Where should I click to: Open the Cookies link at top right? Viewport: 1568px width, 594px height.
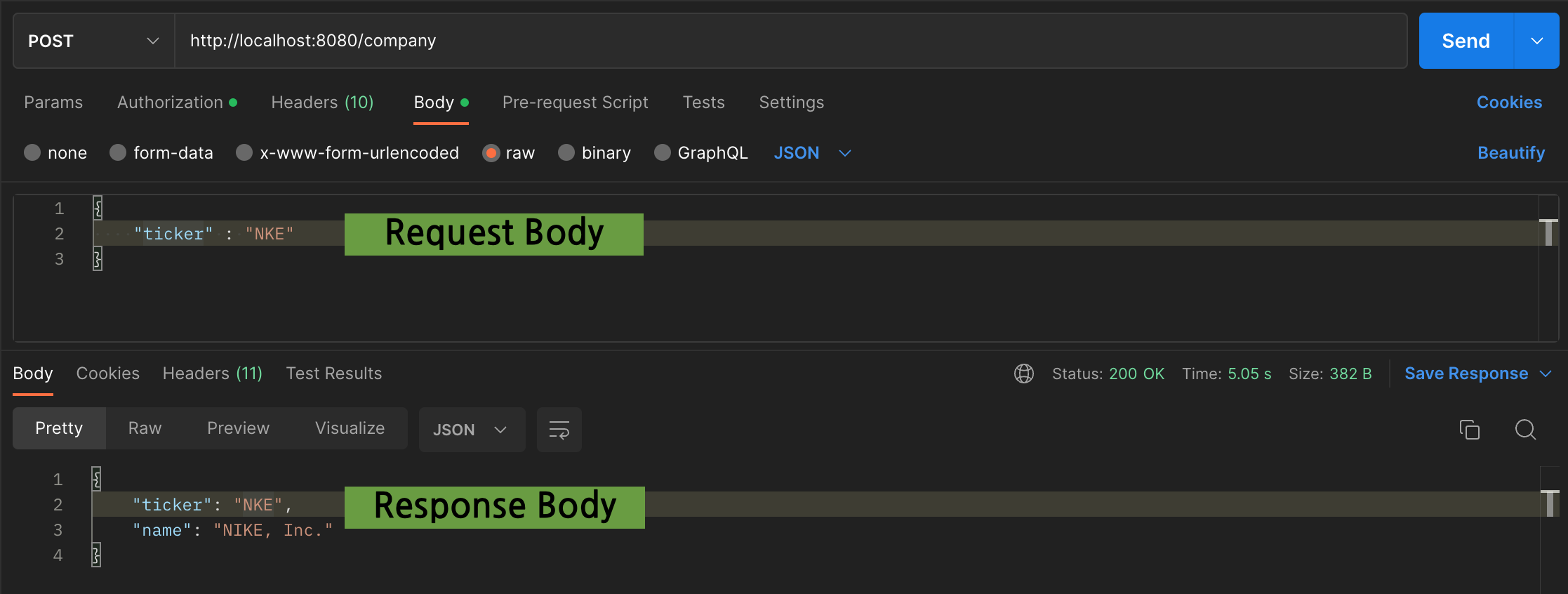[x=1509, y=103]
